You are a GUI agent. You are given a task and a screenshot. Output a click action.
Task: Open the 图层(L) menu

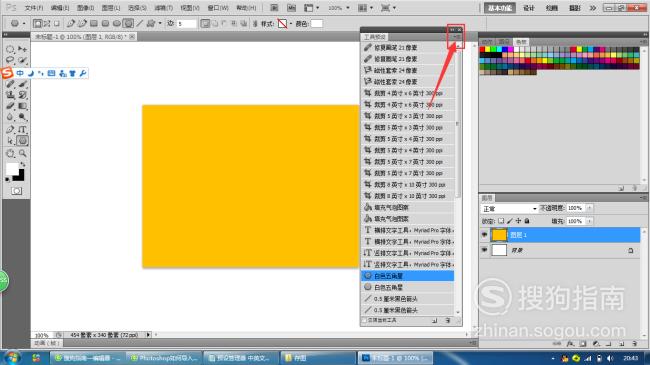[x=111, y=8]
